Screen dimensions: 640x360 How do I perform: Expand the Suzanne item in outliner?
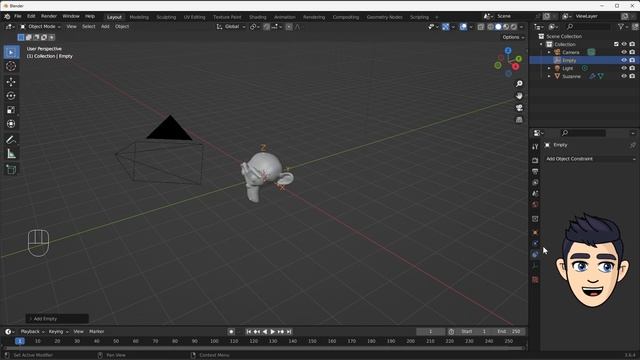coord(549,76)
